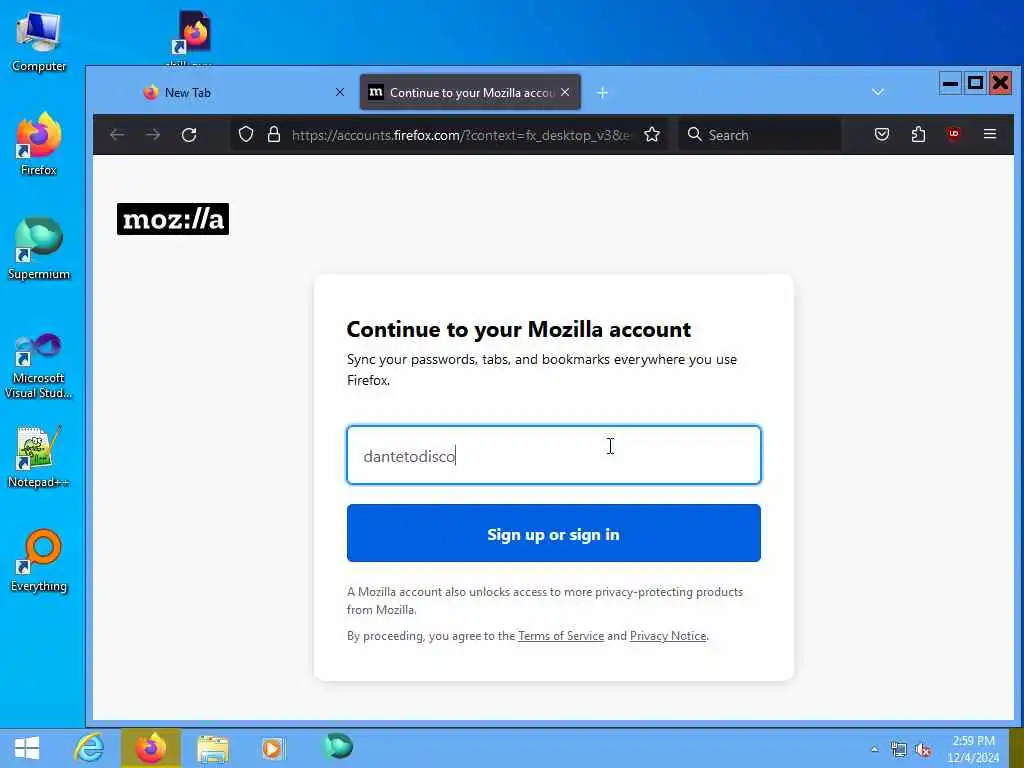Open the media player taskbar icon

point(273,748)
